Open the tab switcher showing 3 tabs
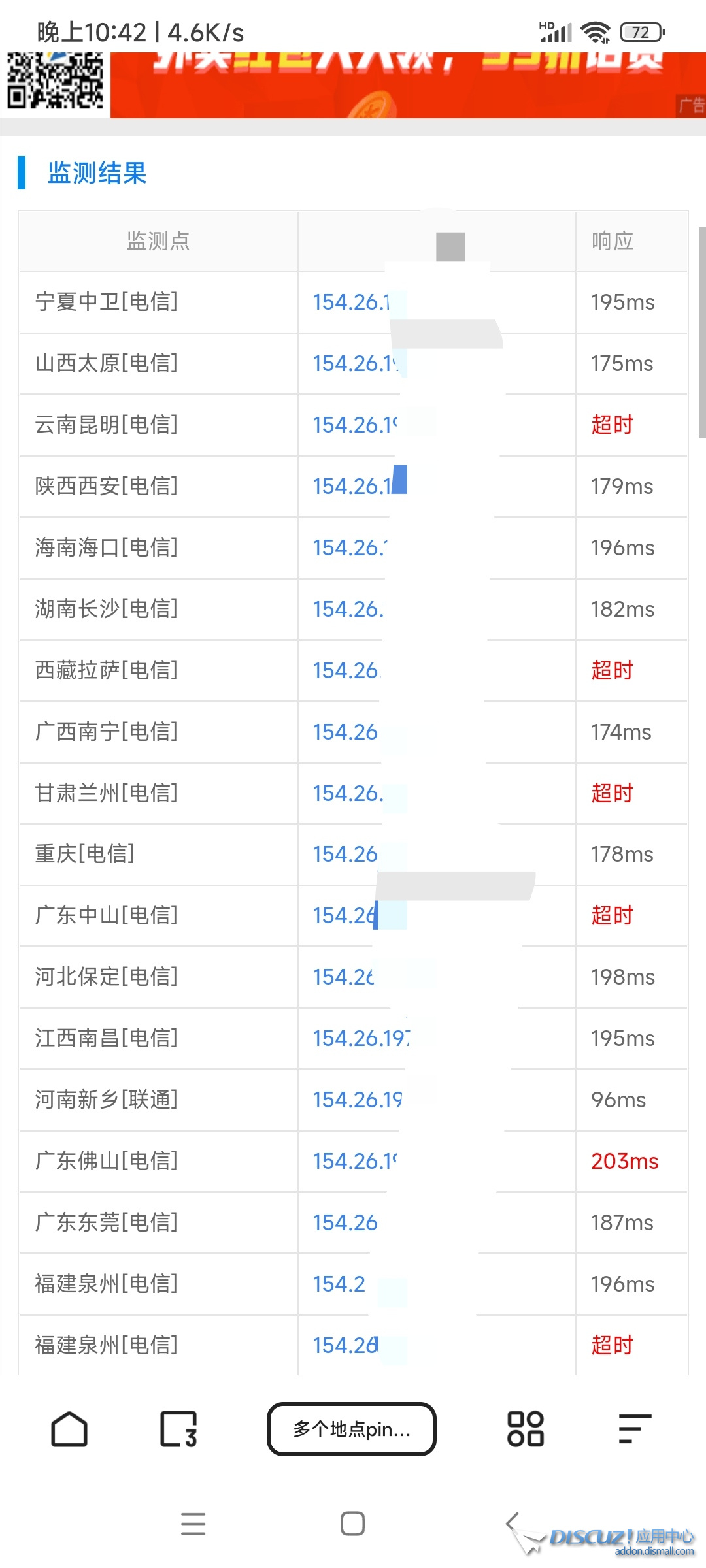This screenshot has width=706, height=1568. click(178, 1429)
